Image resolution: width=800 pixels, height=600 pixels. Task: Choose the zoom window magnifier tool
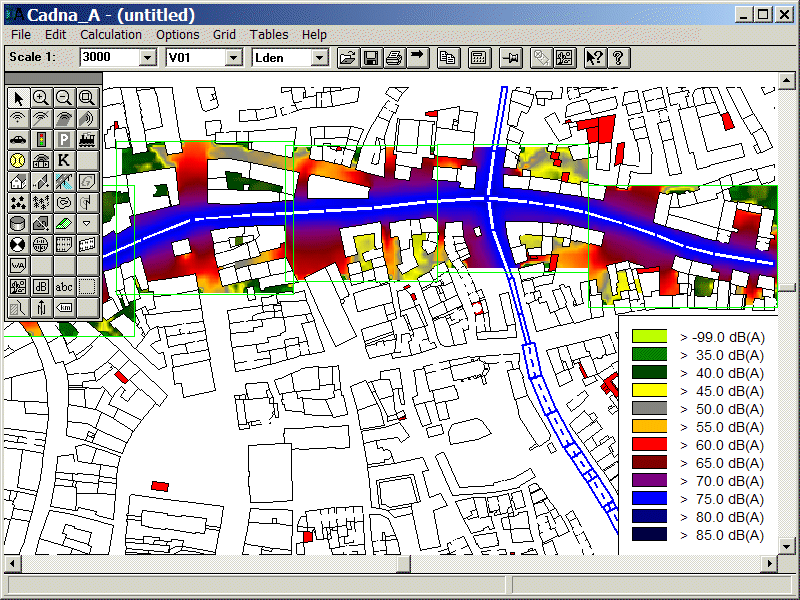click(87, 97)
